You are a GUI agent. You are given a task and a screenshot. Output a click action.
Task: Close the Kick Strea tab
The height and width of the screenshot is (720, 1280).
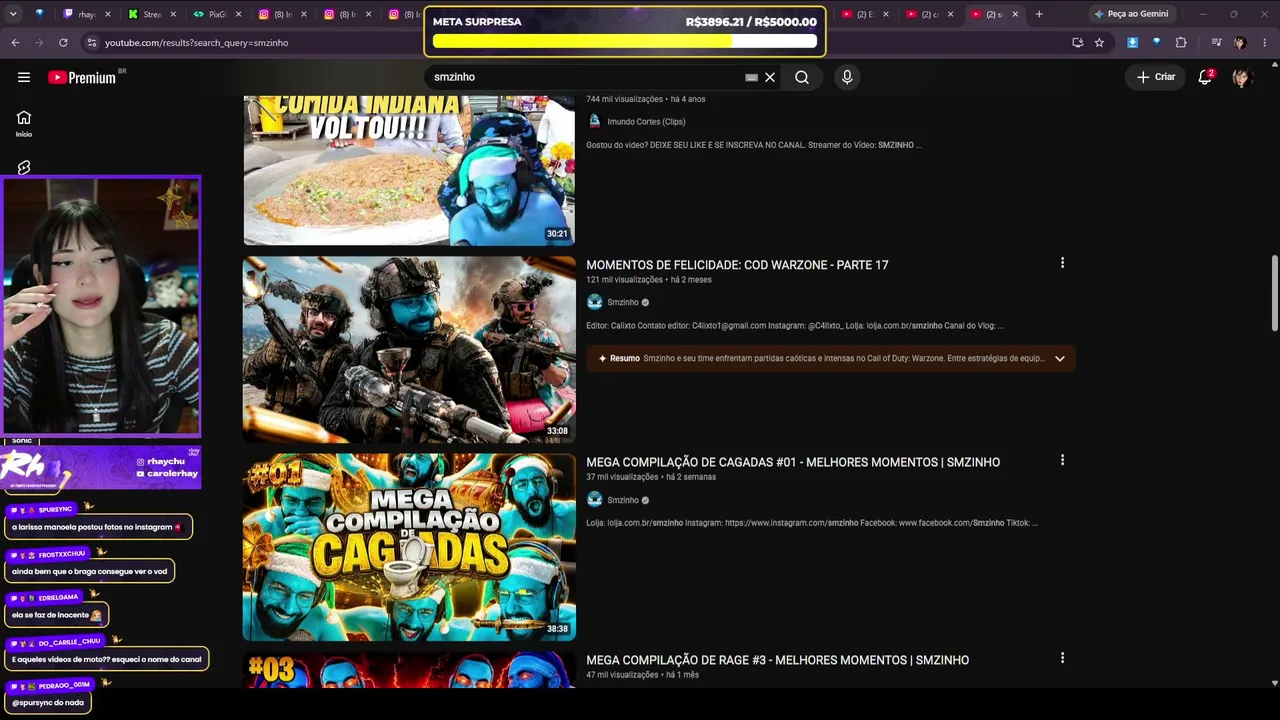173,14
